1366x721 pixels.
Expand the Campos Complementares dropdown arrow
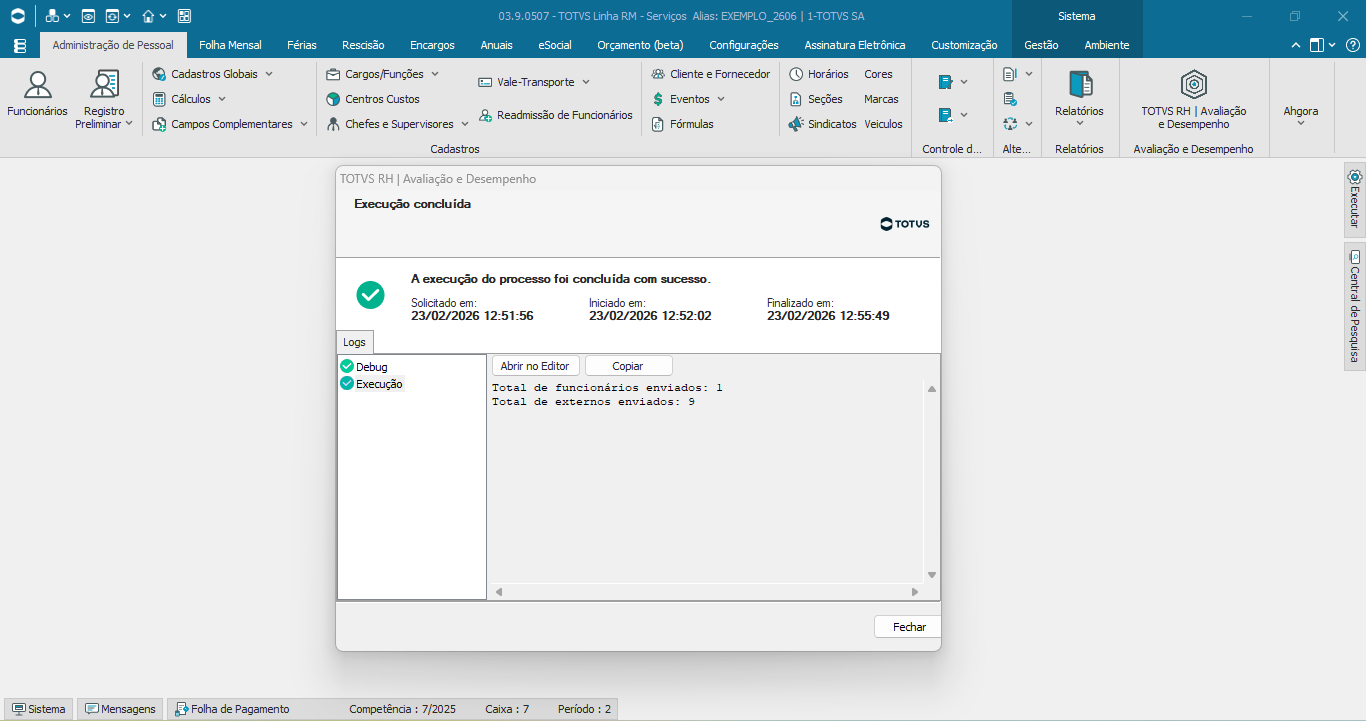point(304,124)
